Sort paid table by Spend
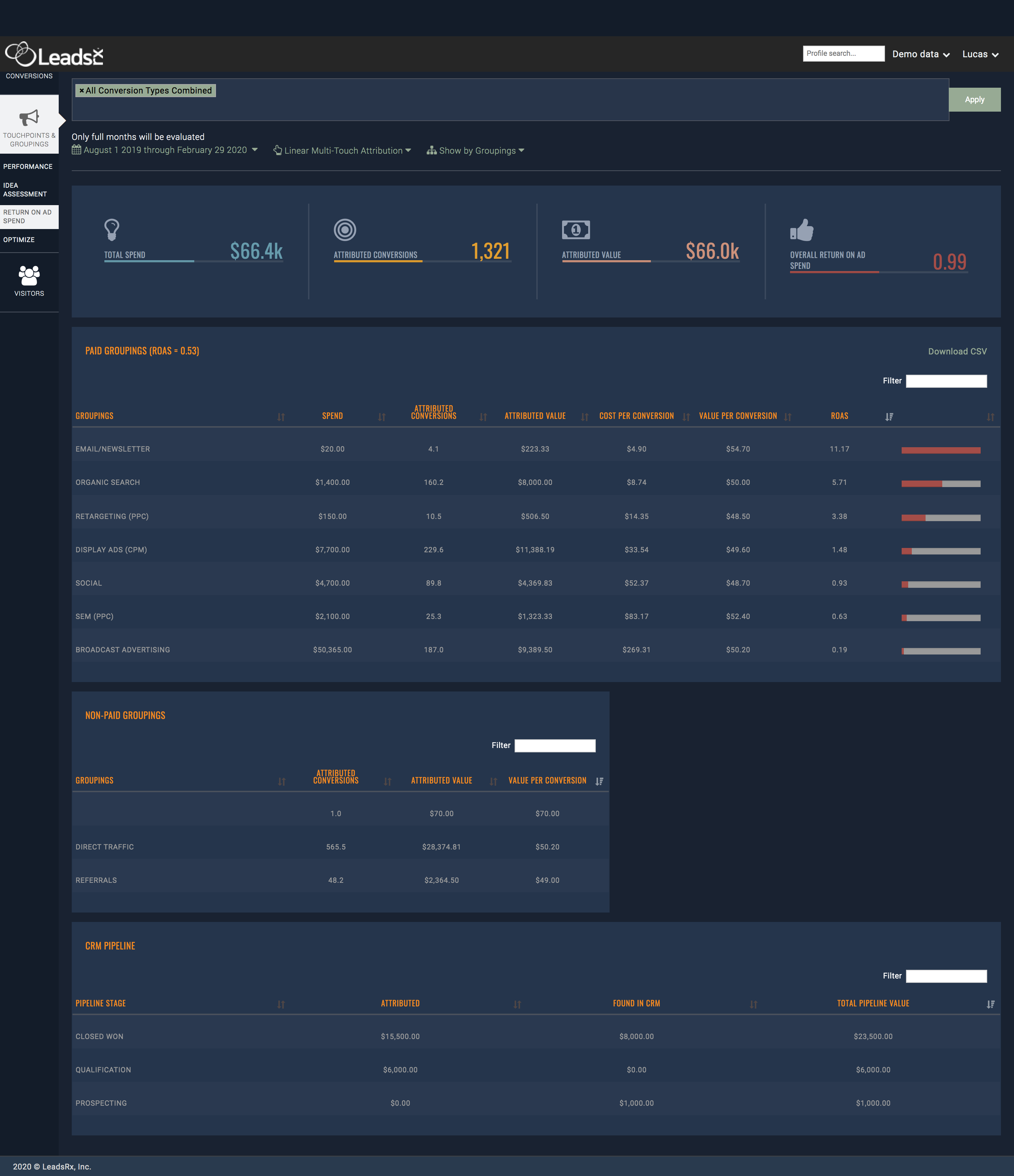 (x=382, y=417)
